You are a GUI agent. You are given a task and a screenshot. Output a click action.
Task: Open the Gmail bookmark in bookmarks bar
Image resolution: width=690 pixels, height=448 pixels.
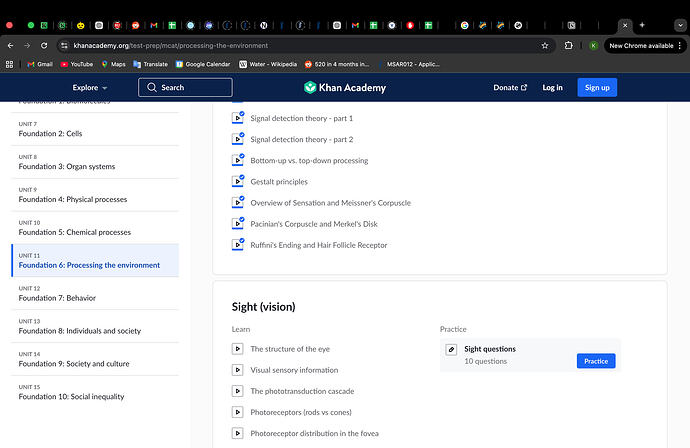40,64
